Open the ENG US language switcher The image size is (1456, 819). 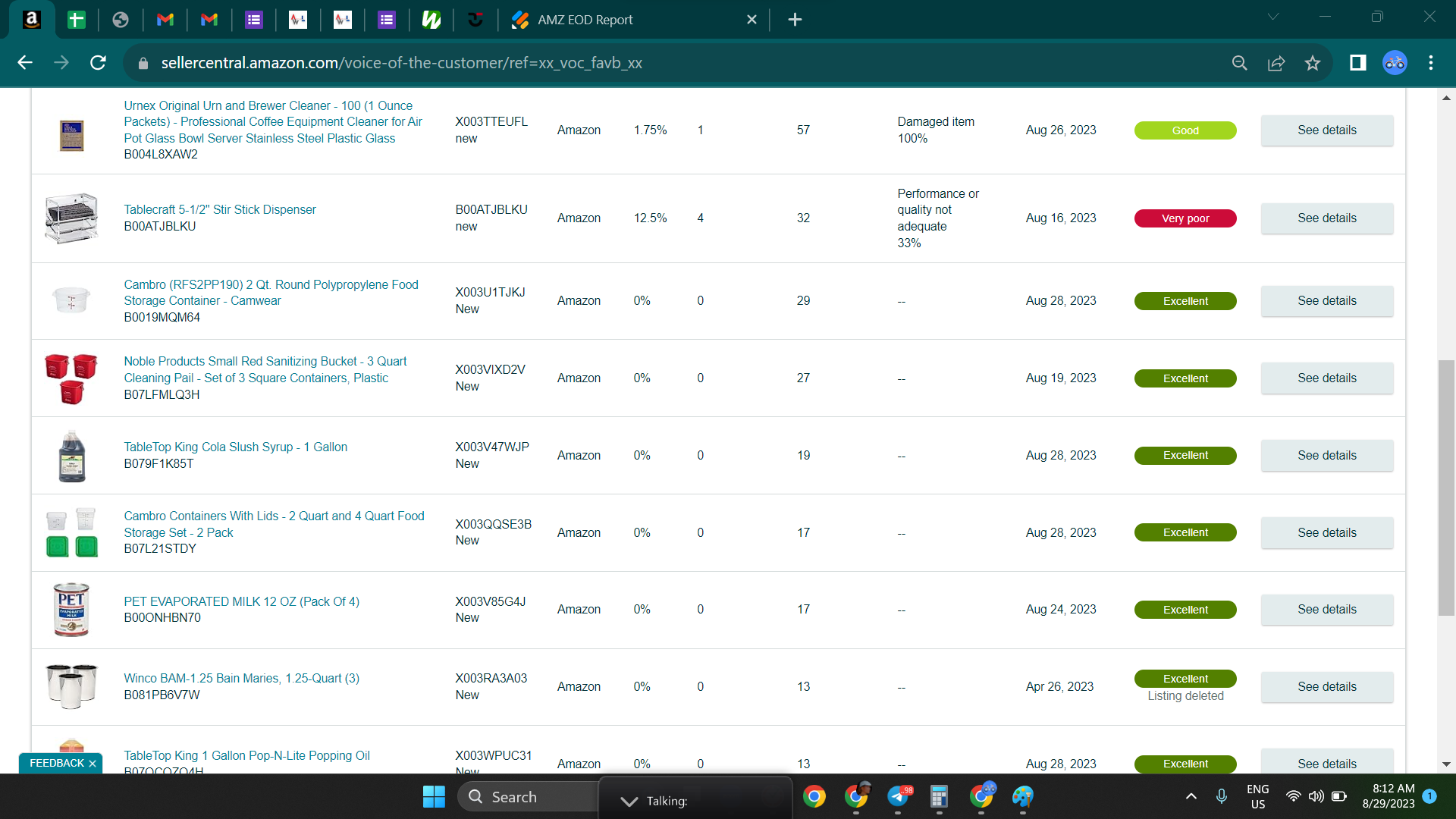point(1258,797)
